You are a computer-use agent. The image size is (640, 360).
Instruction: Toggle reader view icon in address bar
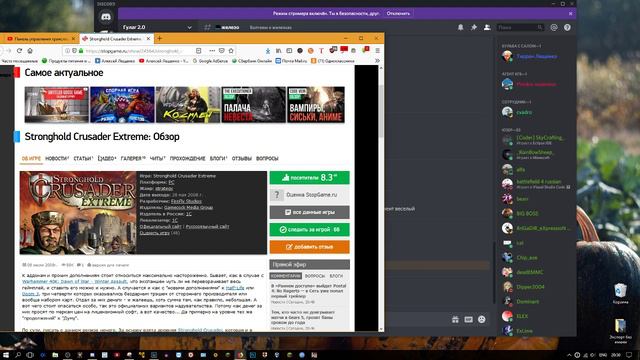[198, 51]
